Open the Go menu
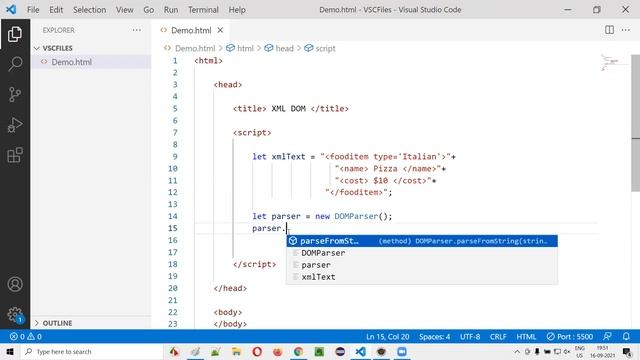The image size is (640, 360). tap(149, 9)
